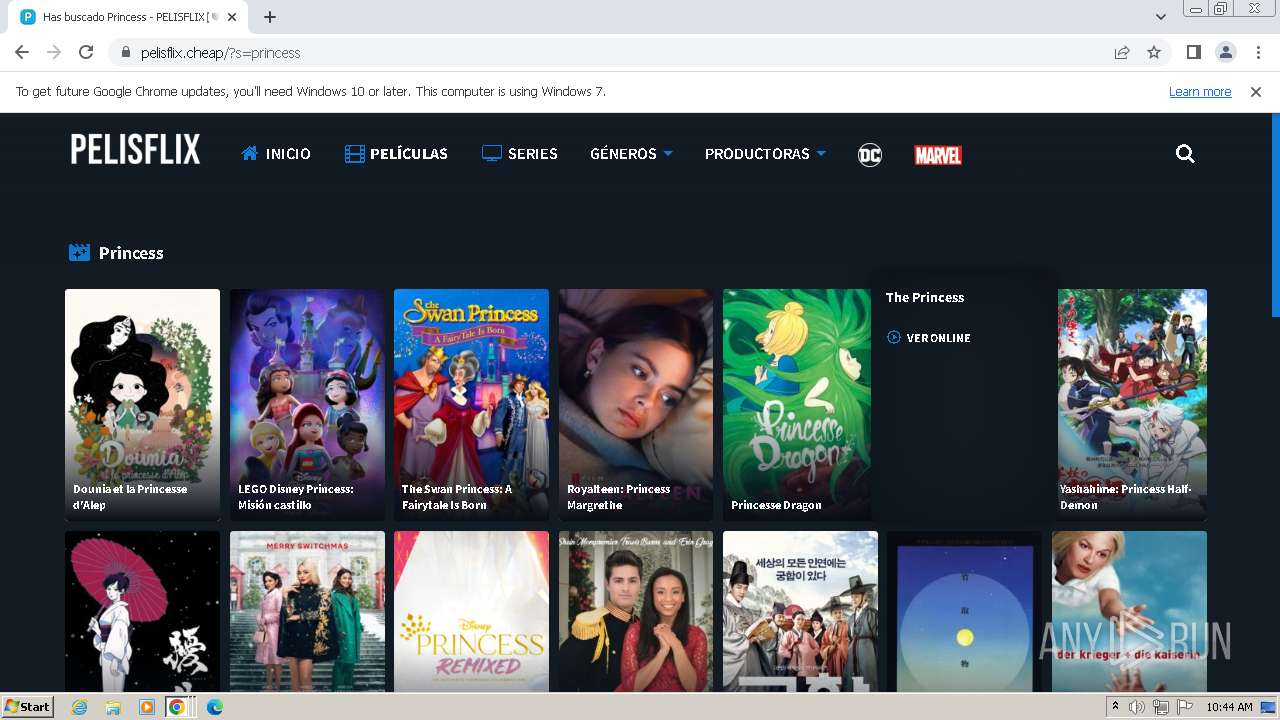The width and height of the screenshot is (1280, 720).
Task: Bookmark this page with the star icon
Action: (1154, 53)
